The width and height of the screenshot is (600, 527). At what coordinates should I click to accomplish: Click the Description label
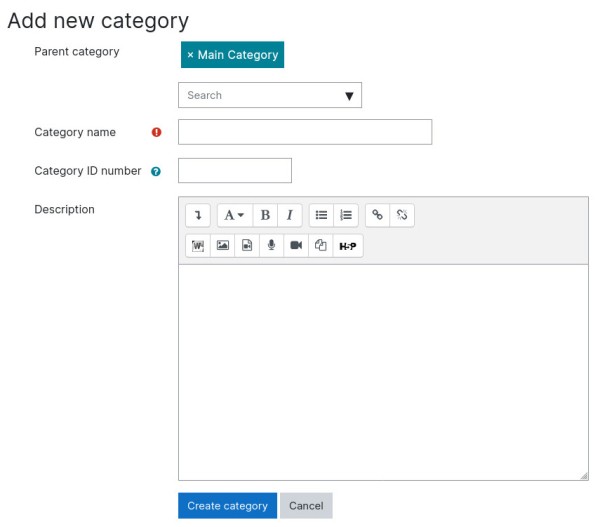tap(64, 209)
